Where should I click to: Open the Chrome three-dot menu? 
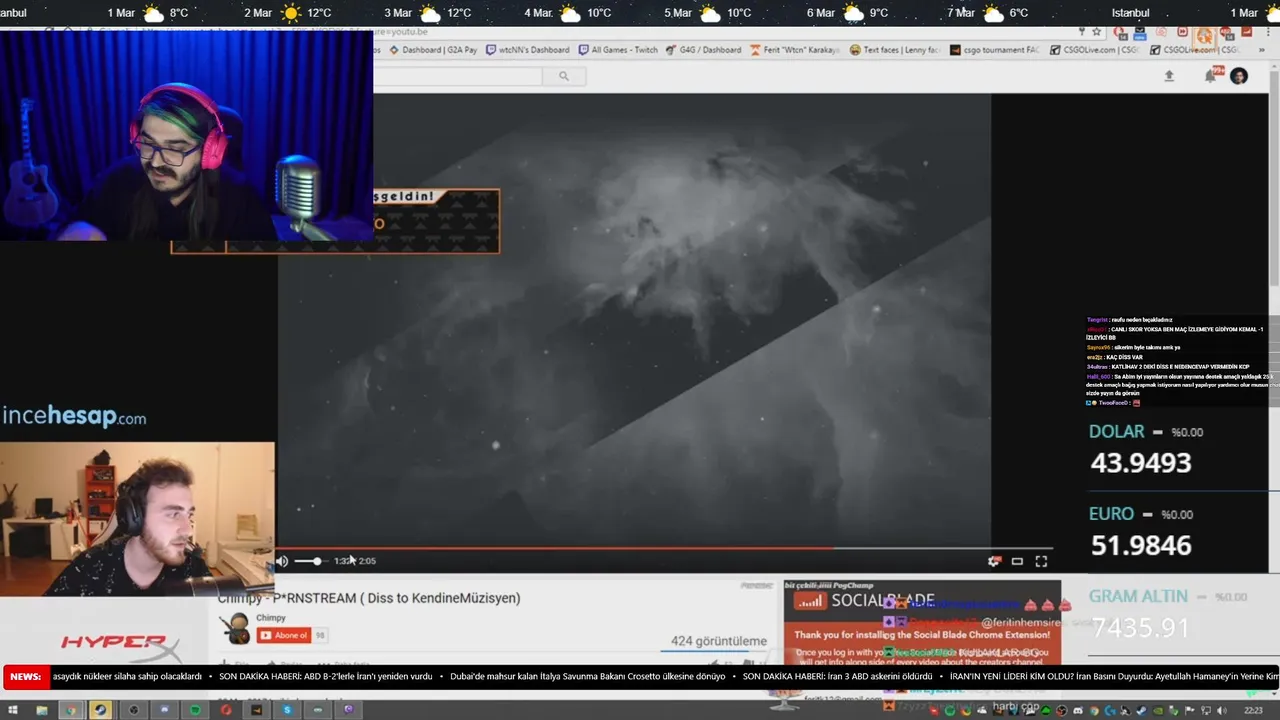(x=1267, y=33)
